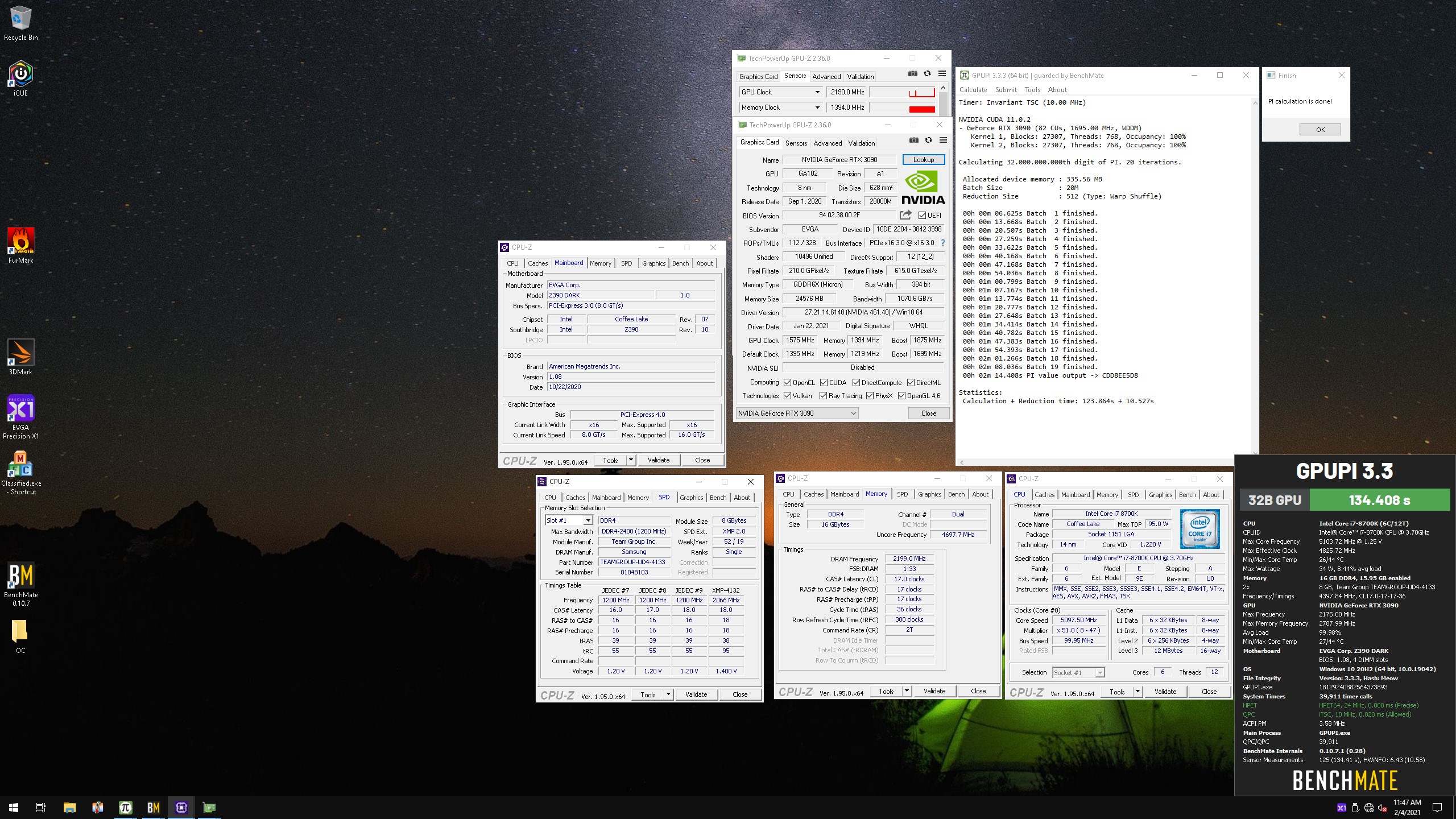
Task: Expand Tools arrow in CPU-Z Mainboard window
Action: coord(630,460)
